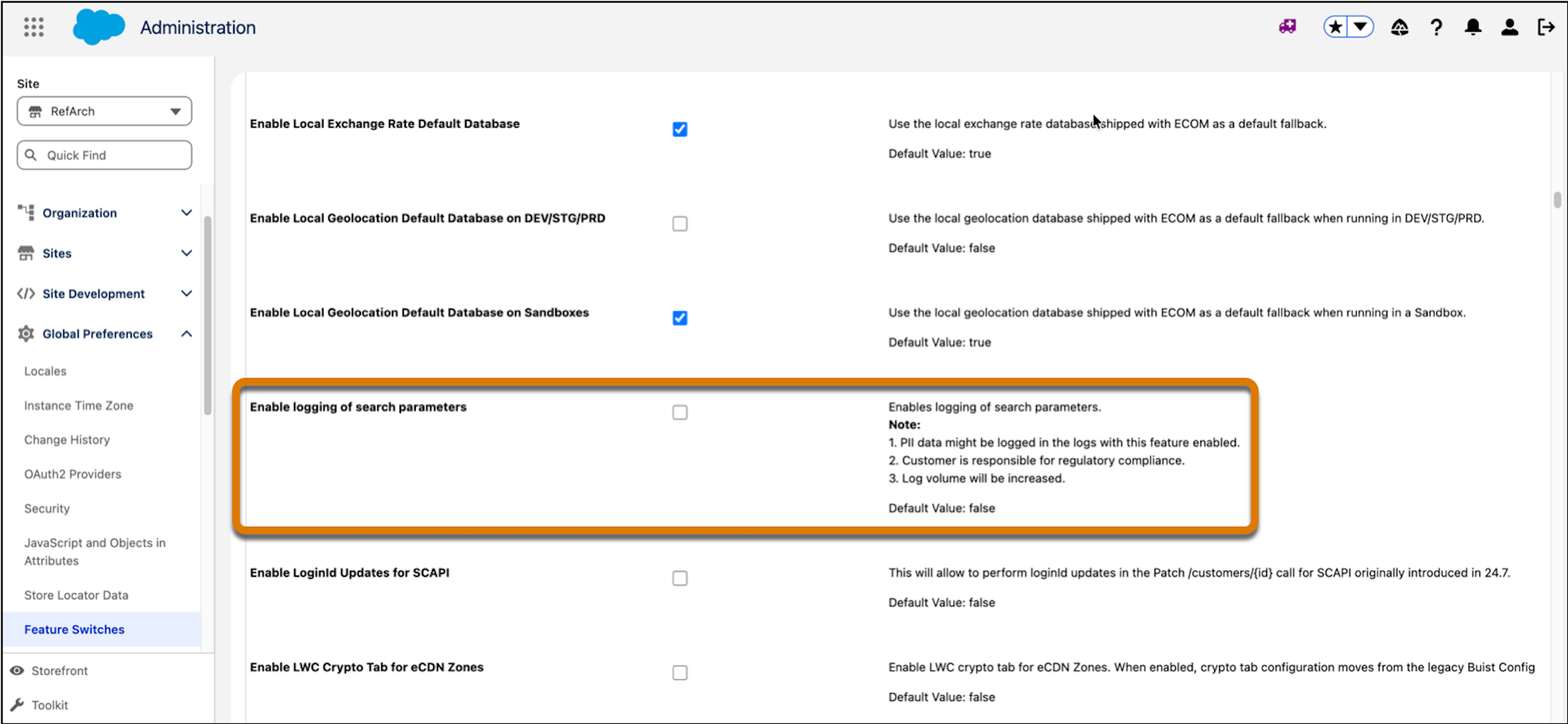
Task: Collapse the Global Preferences chevron
Action: coord(186,333)
